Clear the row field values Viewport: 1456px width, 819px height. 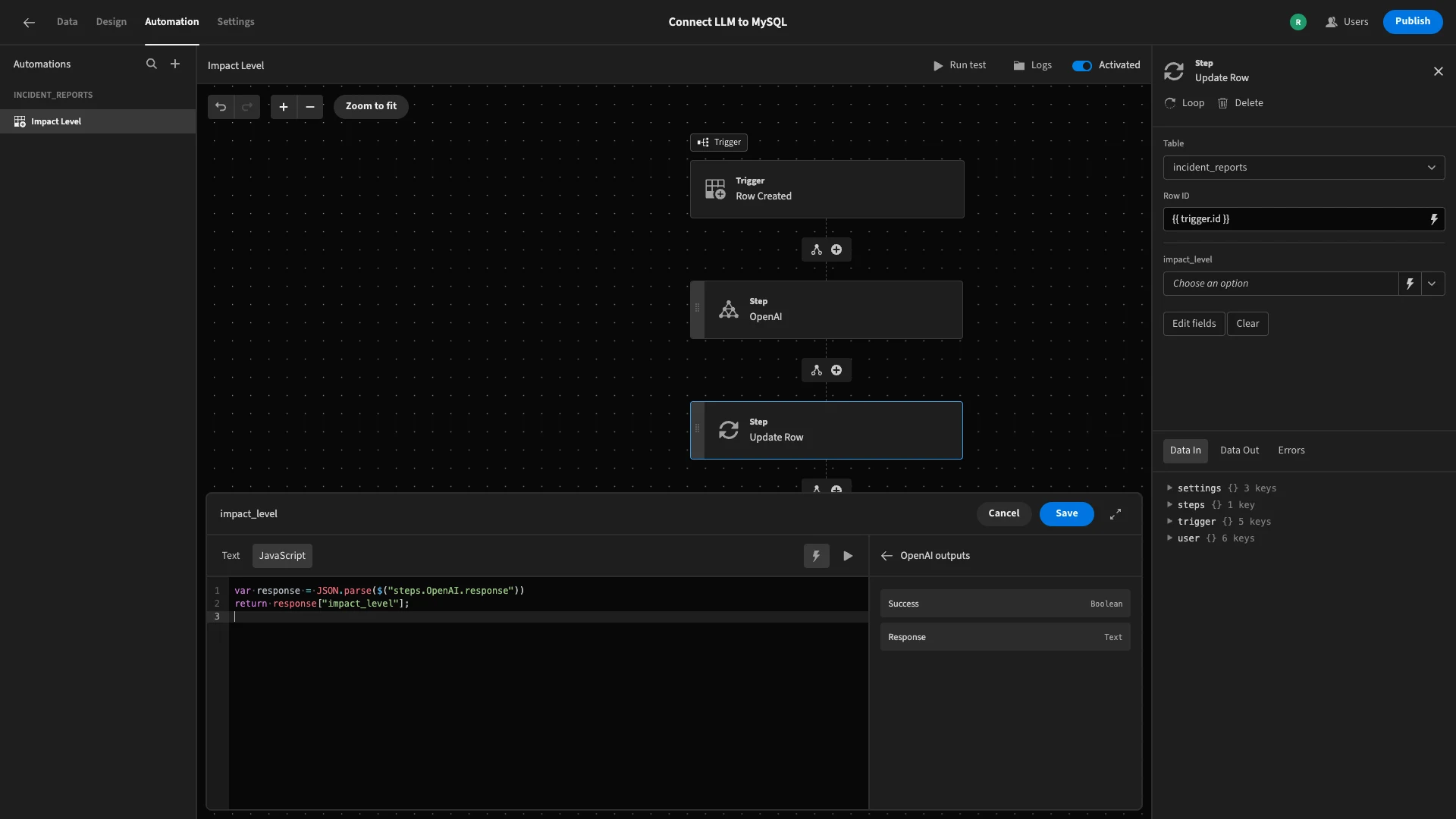(1247, 324)
